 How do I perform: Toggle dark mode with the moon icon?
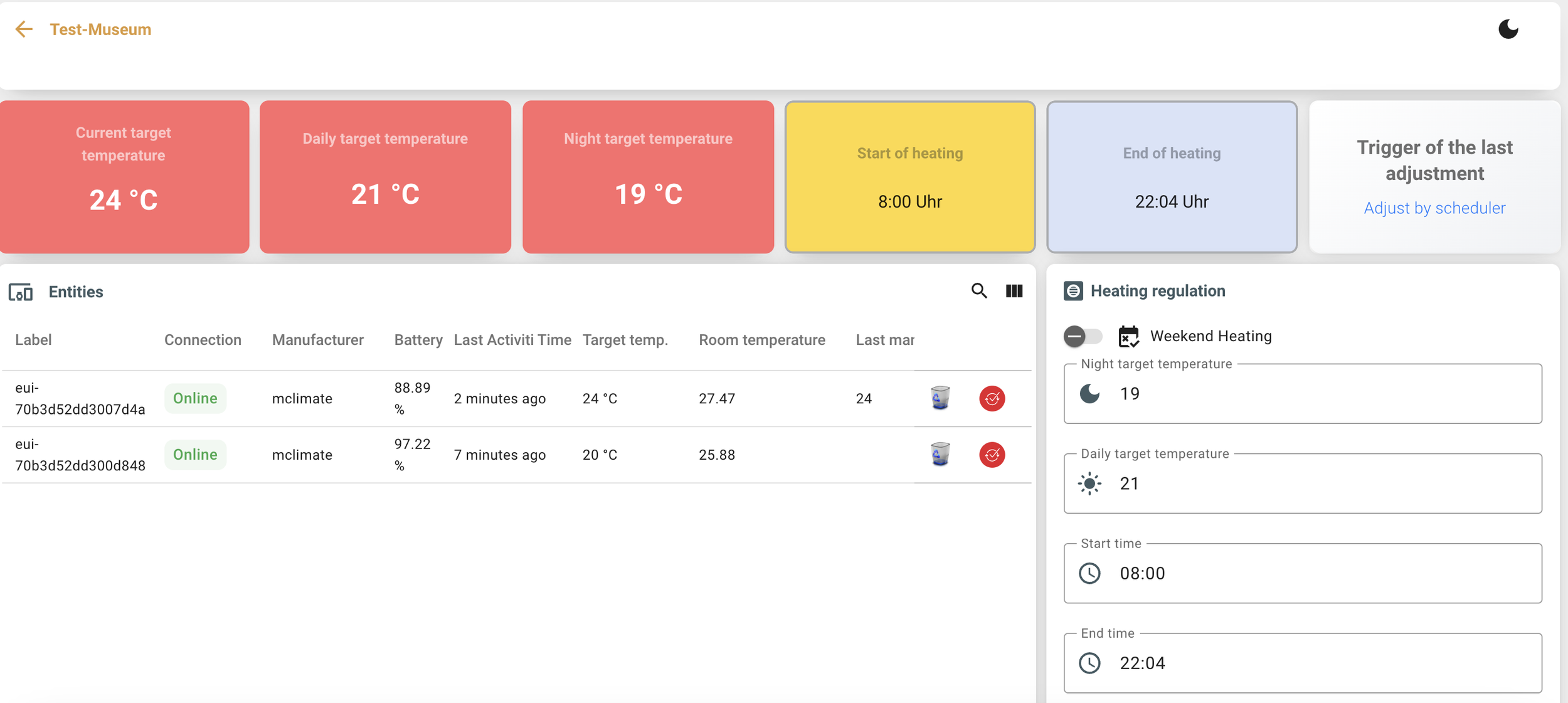tap(1508, 29)
